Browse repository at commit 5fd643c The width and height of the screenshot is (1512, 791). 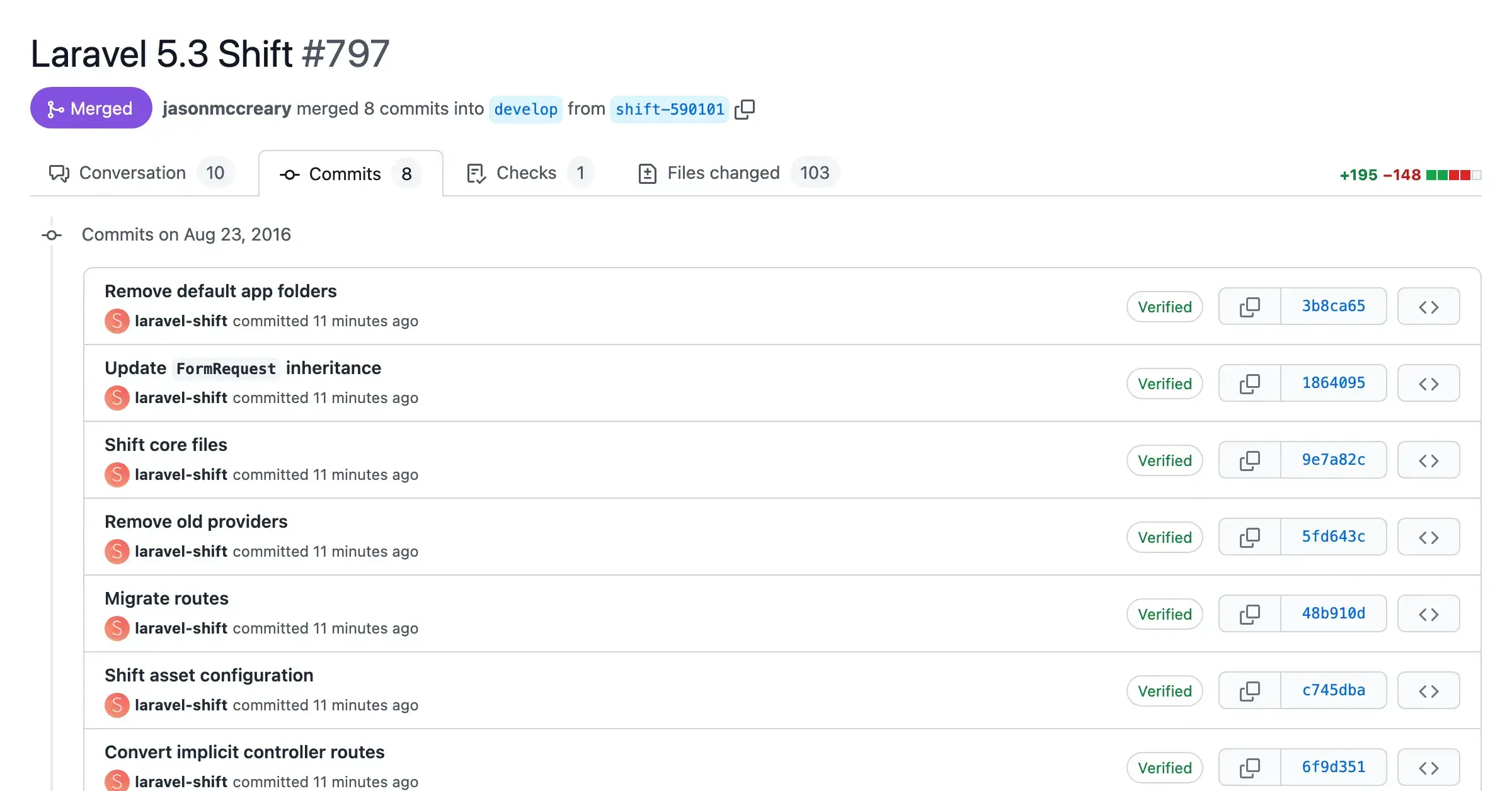pos(1428,537)
